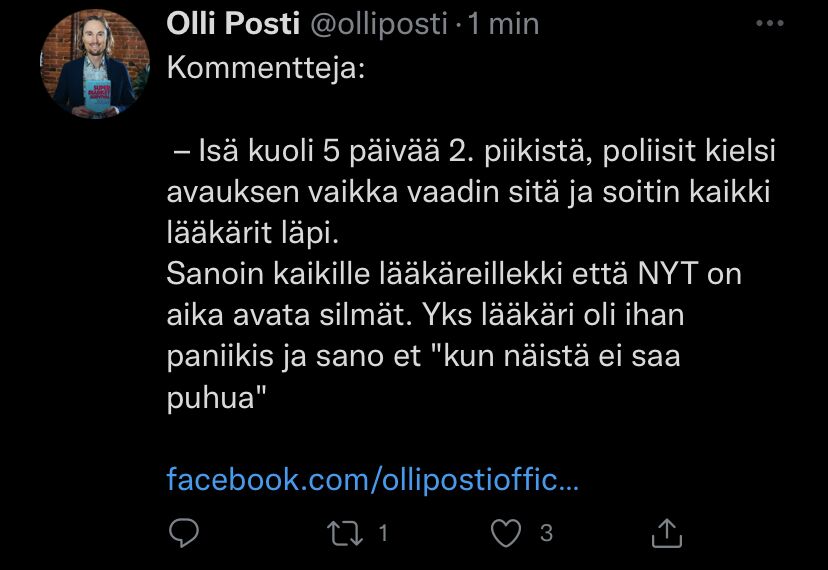
Task: Click the Olli Posti display name
Action: 232,24
